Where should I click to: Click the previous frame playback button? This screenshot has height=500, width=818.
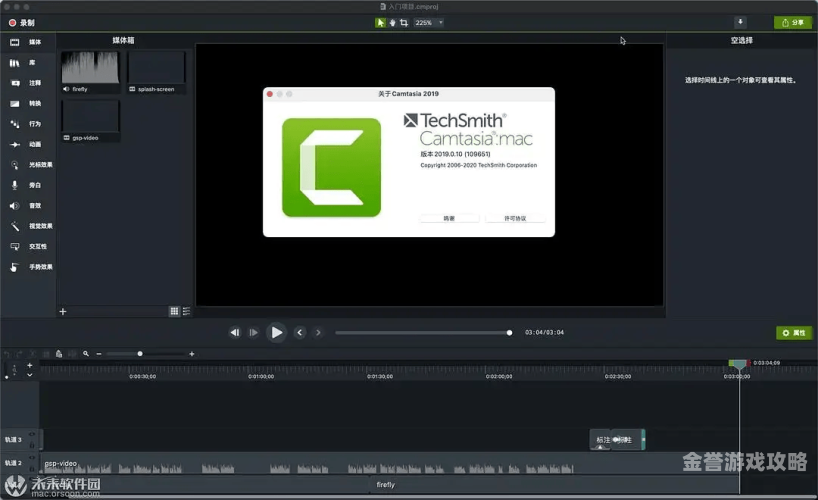pos(235,332)
